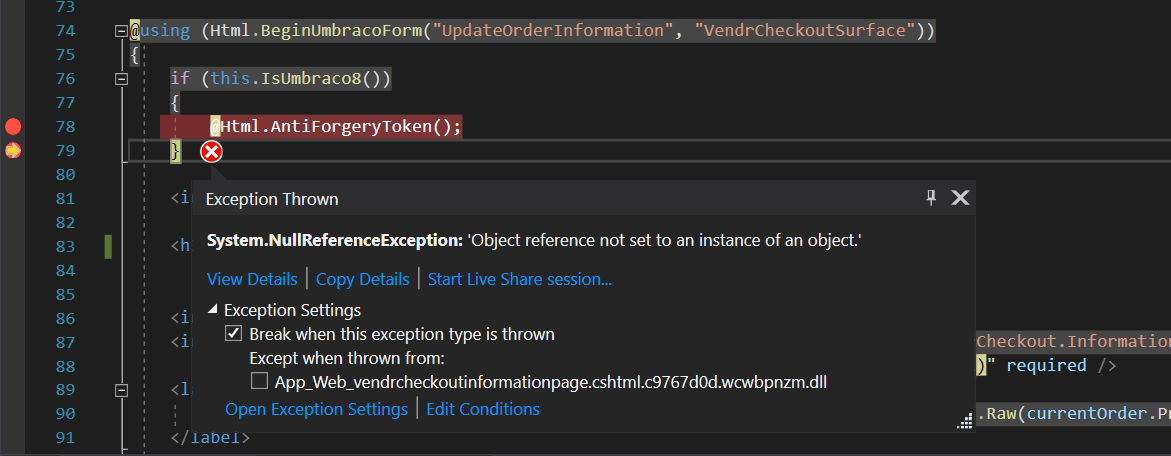
Task: Pin the Exception Thrown popup
Action: (931, 198)
